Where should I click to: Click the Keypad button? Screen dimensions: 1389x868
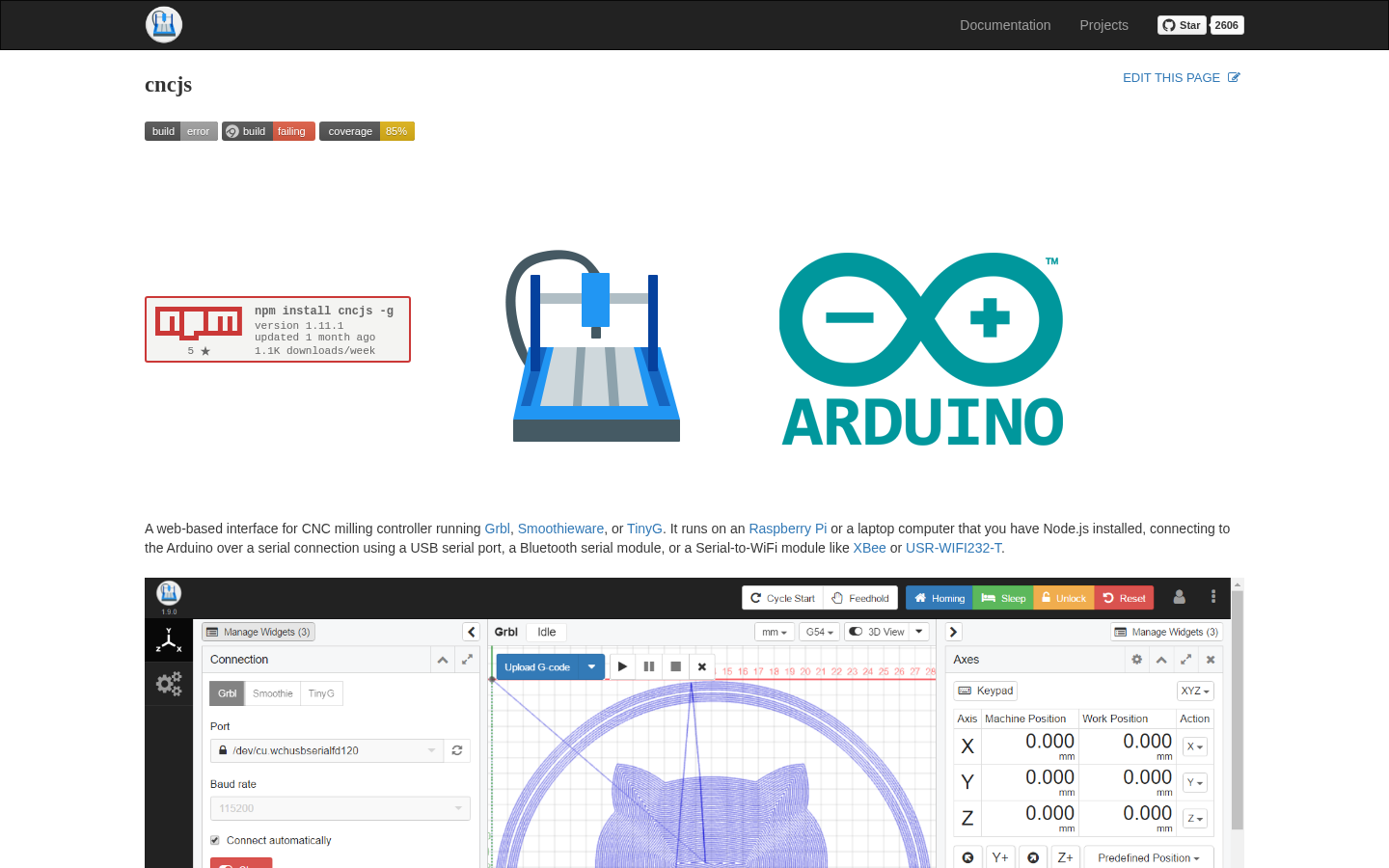tap(986, 691)
